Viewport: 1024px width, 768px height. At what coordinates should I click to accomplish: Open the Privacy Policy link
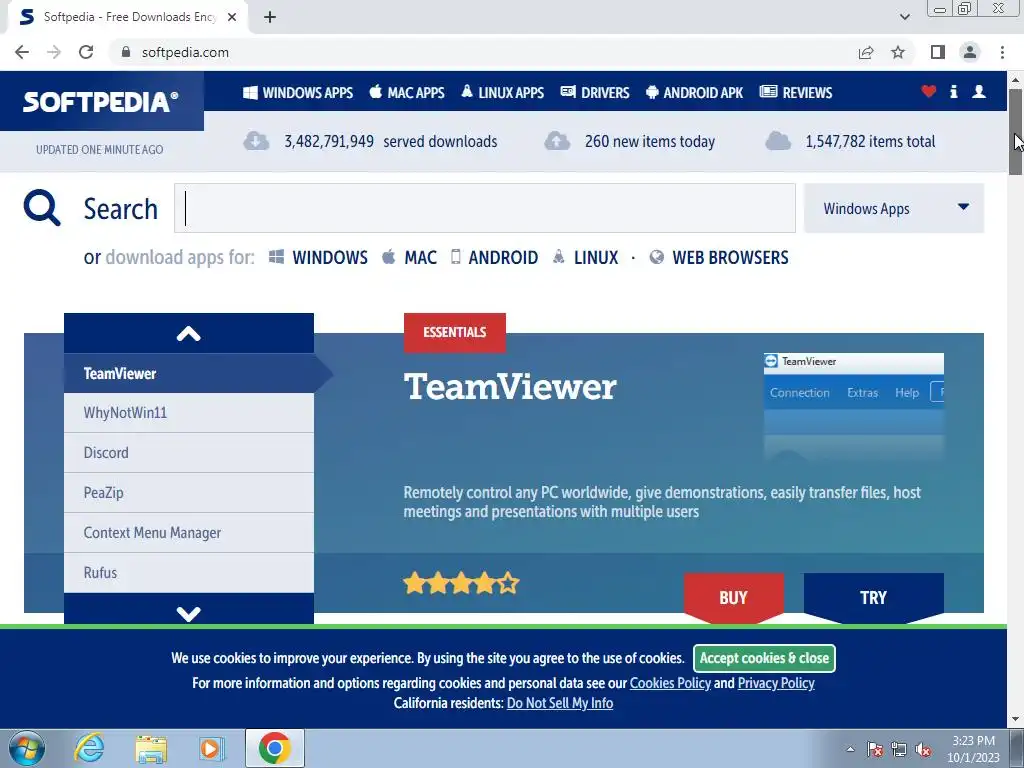coord(776,683)
